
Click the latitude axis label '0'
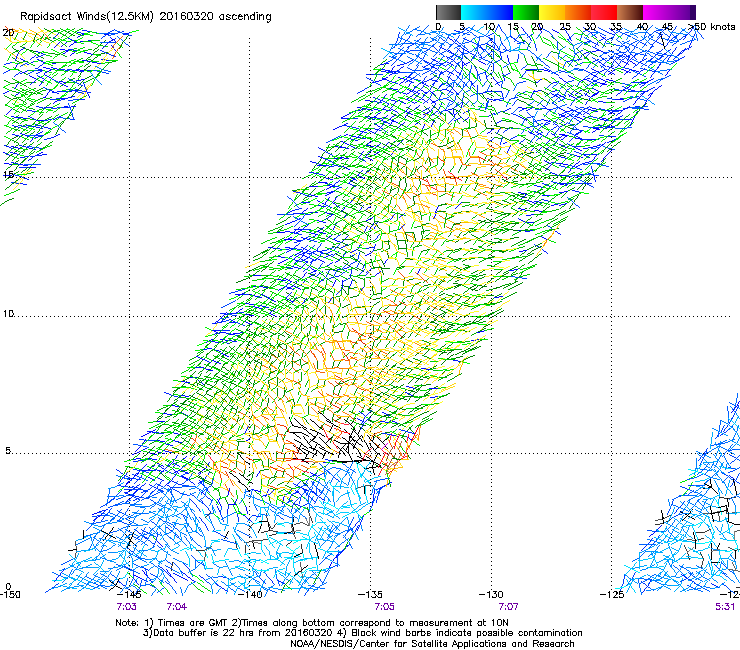8,587
